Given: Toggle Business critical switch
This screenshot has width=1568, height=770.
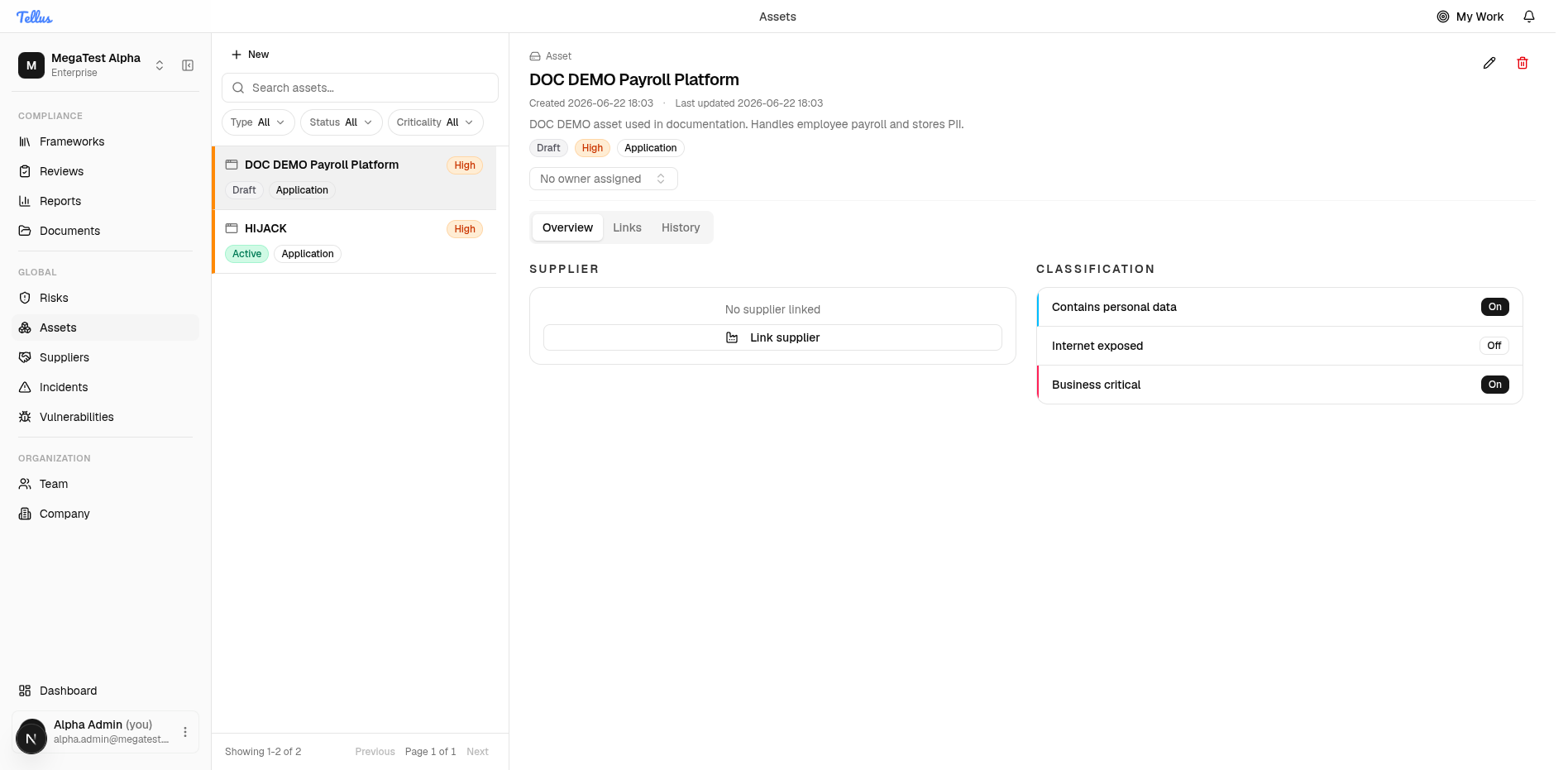Looking at the screenshot, I should (1495, 385).
